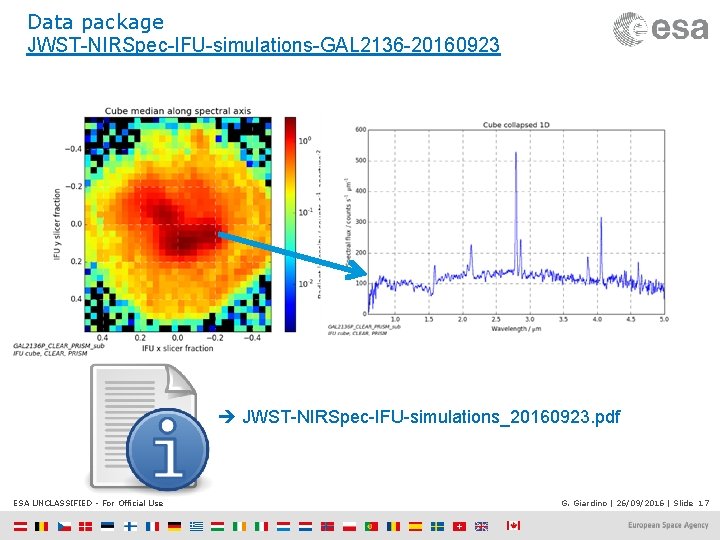This screenshot has height=540, width=720.
Task: Click the Germany flag icon
Action: 174,526
